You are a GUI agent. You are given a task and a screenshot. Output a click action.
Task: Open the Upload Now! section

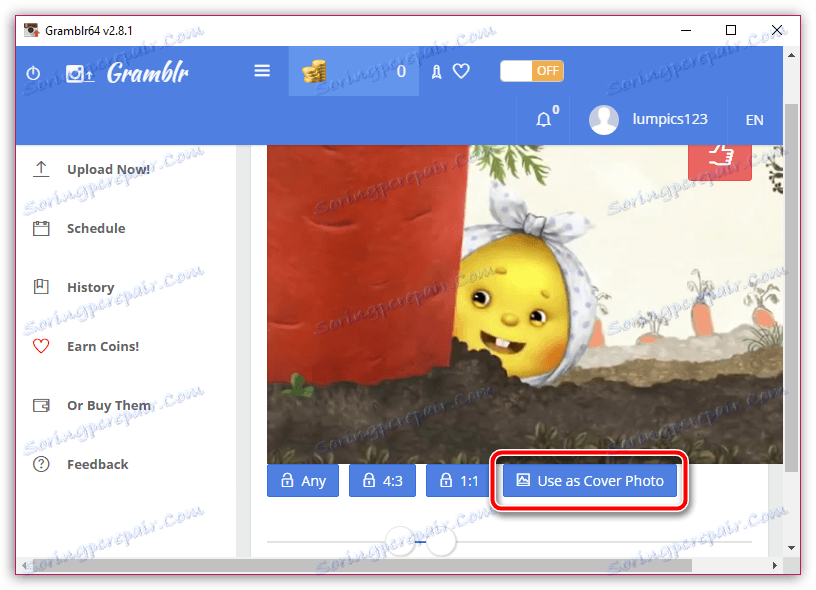tap(108, 170)
